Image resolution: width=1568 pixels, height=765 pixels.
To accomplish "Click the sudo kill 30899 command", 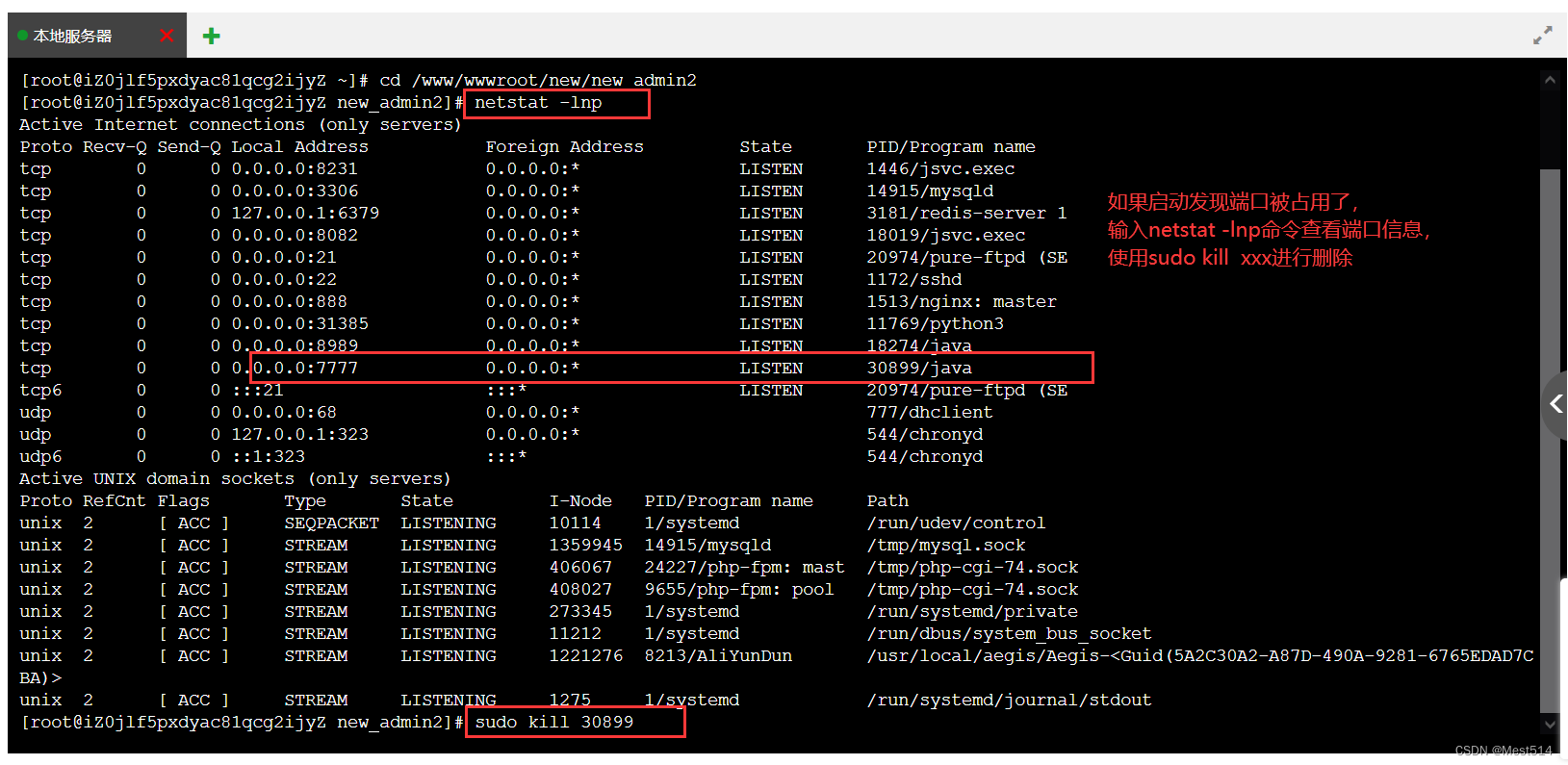I will (x=554, y=723).
